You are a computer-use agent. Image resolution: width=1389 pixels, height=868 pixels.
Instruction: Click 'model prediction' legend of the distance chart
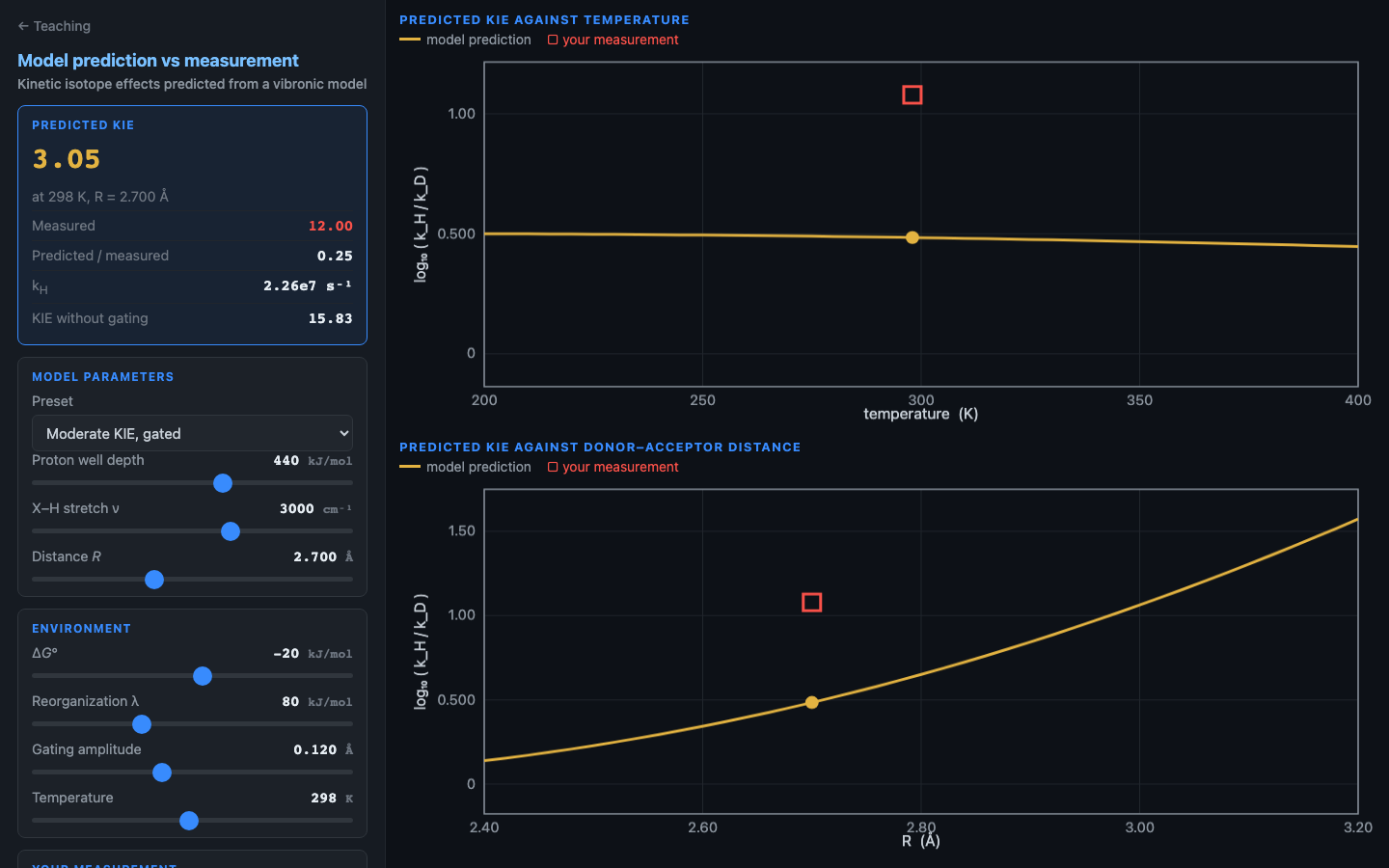pyautogui.click(x=465, y=467)
